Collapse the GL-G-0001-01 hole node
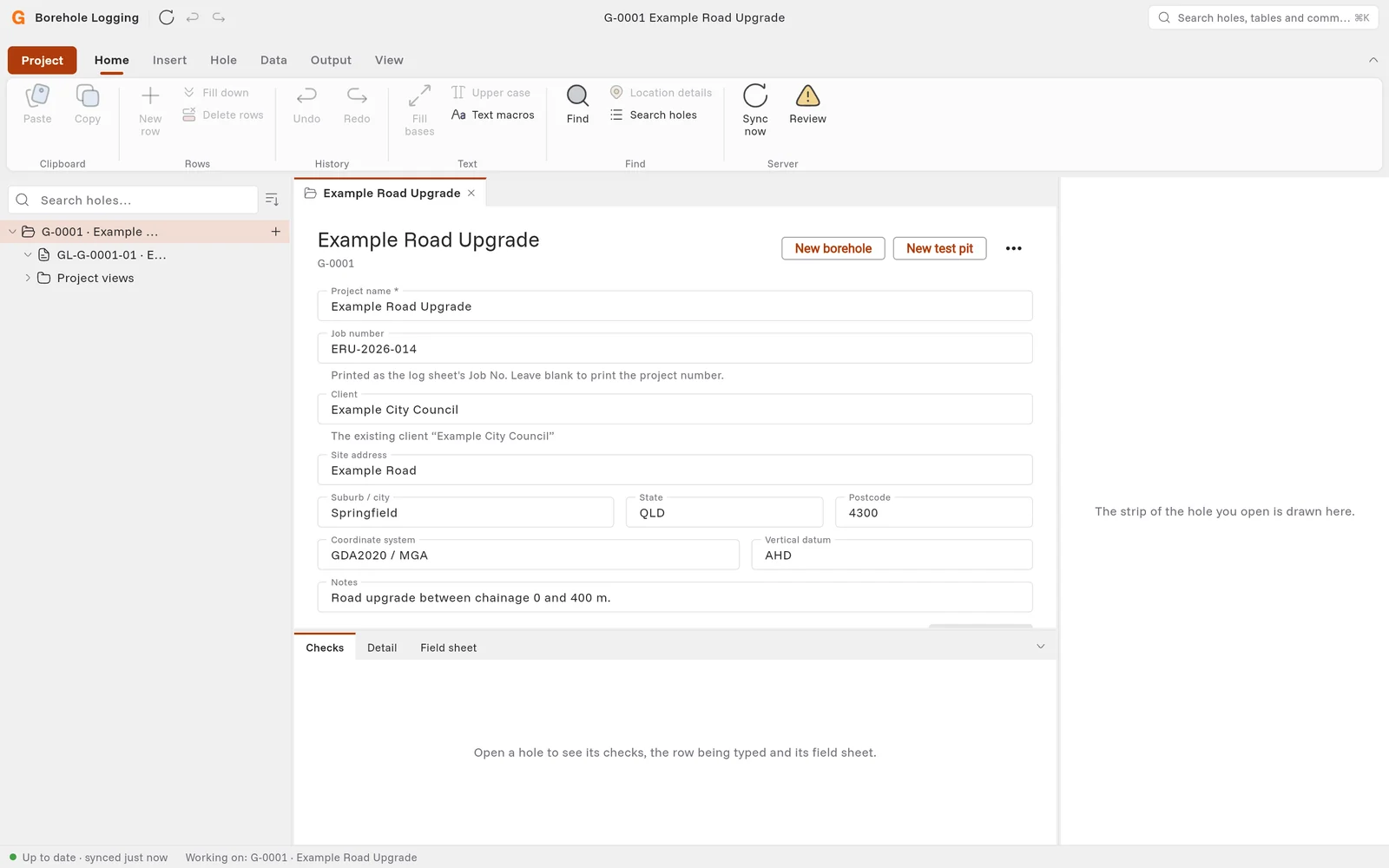 pyautogui.click(x=28, y=255)
